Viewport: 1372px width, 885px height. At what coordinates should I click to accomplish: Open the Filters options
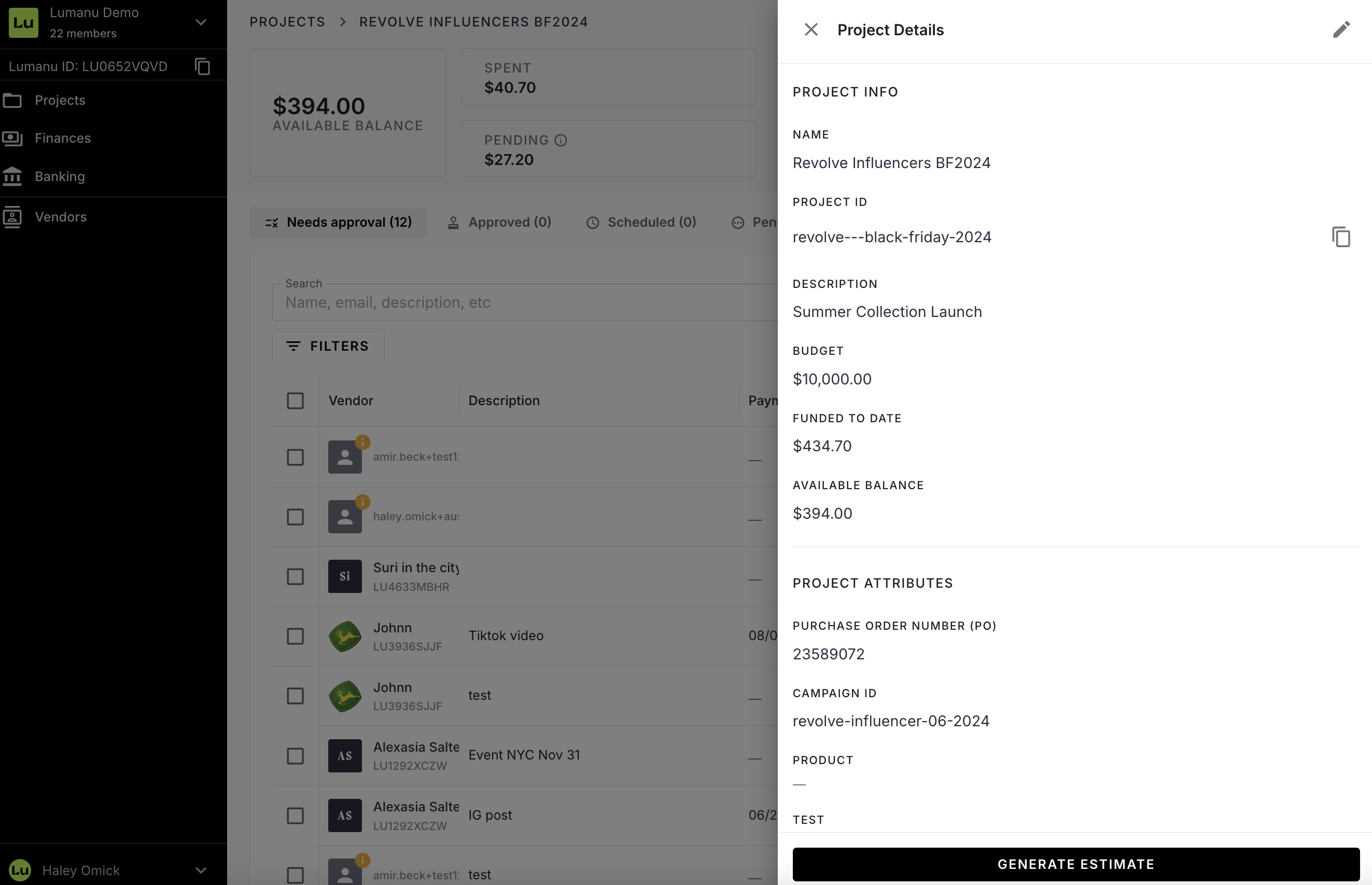tap(328, 346)
